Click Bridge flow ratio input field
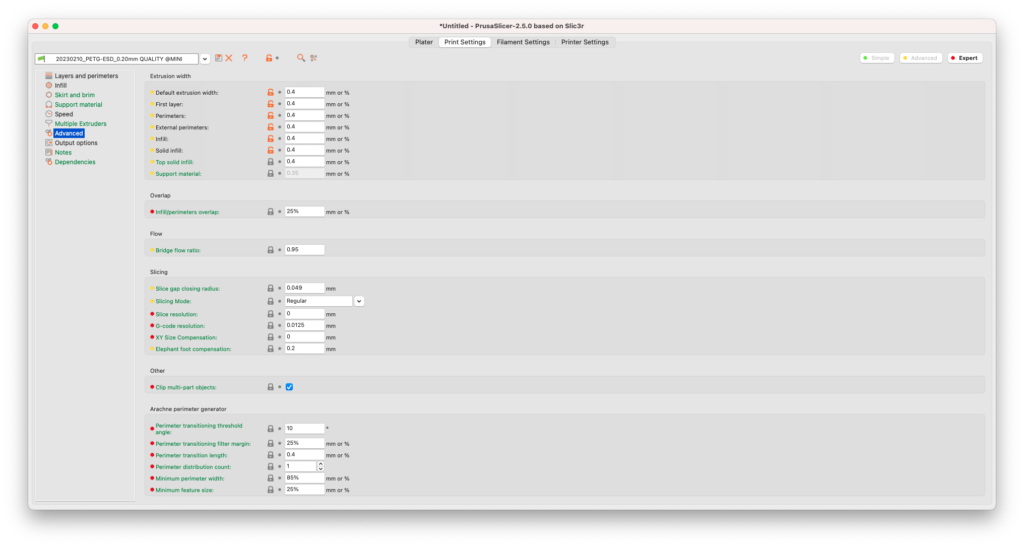Screen dimensions: 1024x547 coord(304,250)
